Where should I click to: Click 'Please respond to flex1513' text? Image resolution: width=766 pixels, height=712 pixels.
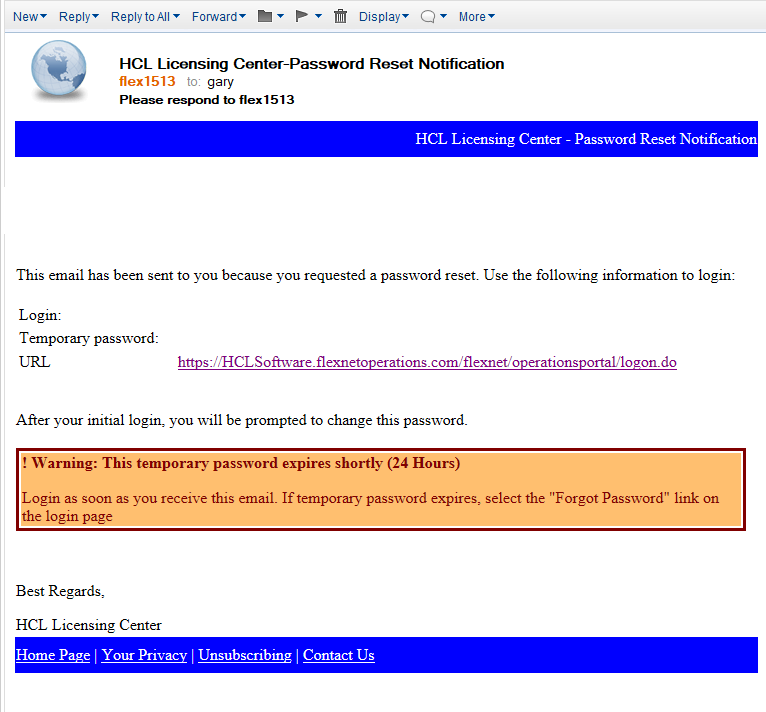207,100
